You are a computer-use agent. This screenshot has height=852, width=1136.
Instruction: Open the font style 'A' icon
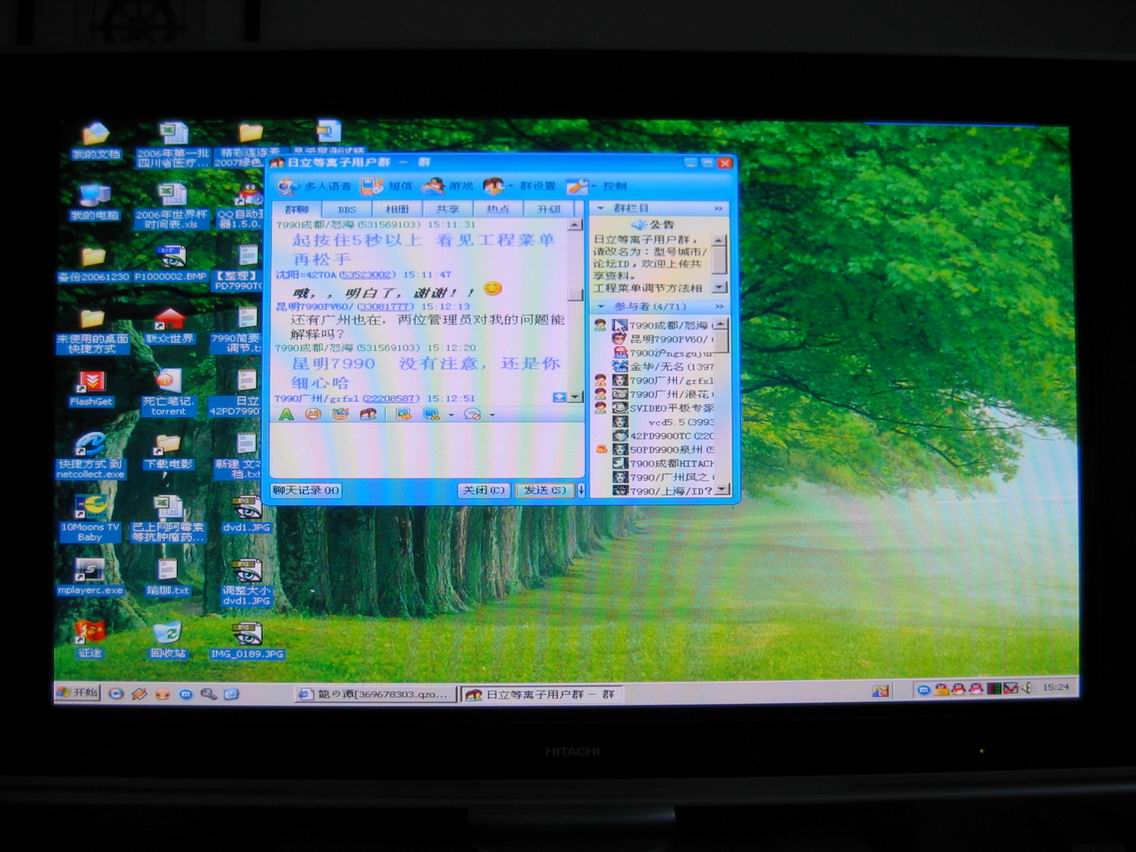[x=285, y=414]
